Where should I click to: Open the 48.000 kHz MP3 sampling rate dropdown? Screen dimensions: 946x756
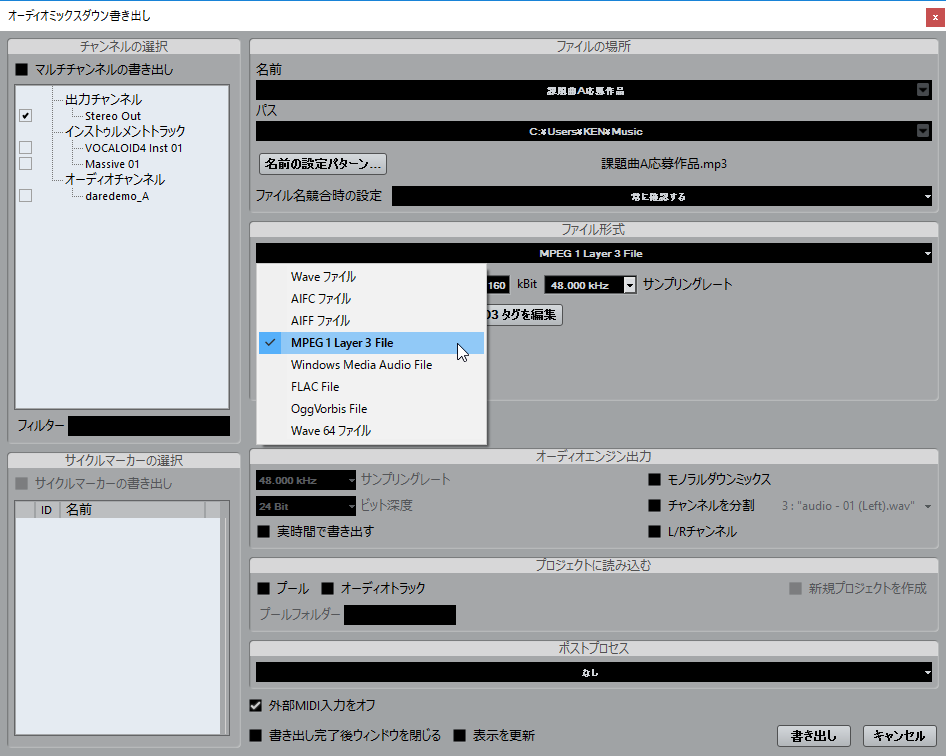(x=629, y=285)
